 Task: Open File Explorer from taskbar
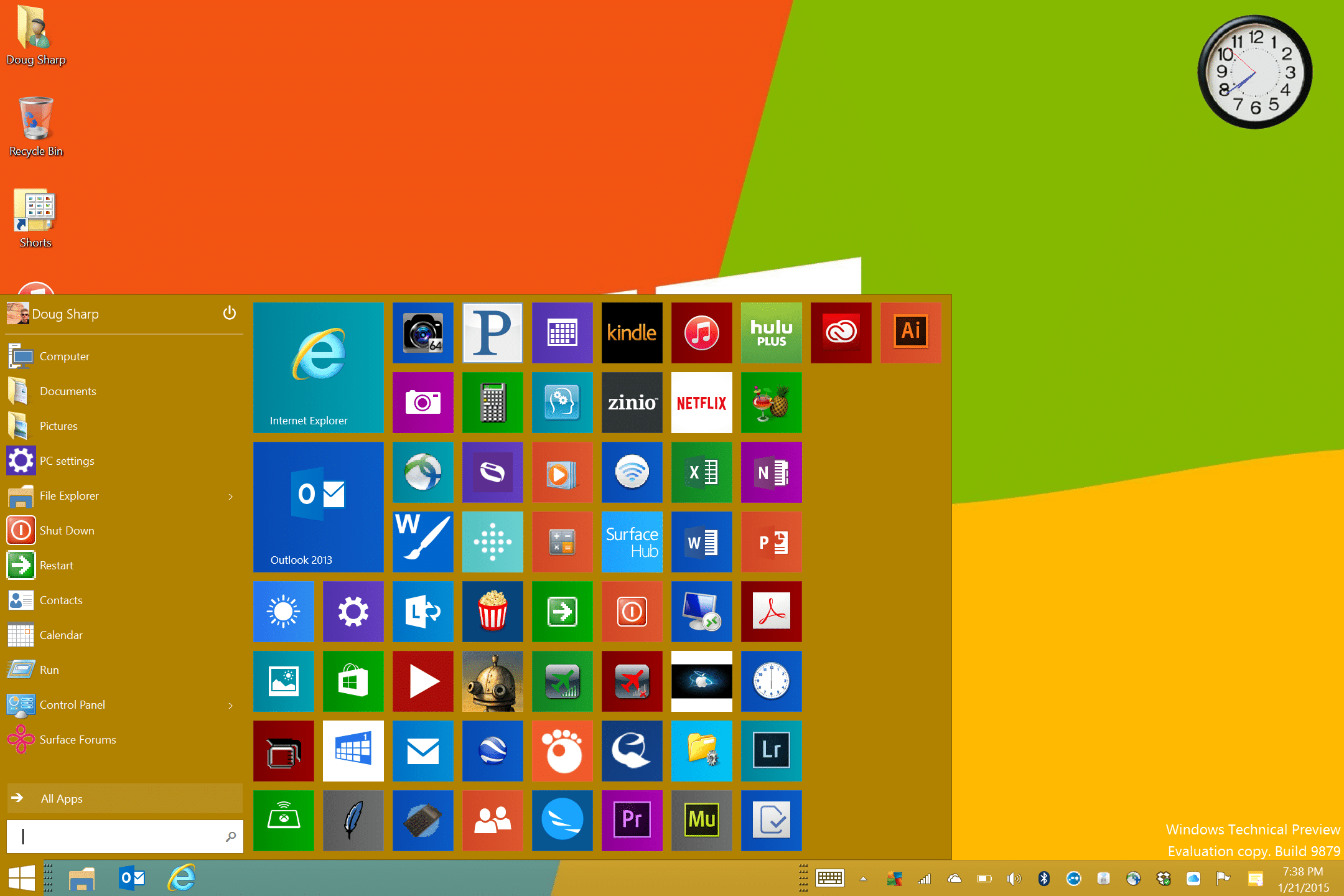pyautogui.click(x=82, y=879)
